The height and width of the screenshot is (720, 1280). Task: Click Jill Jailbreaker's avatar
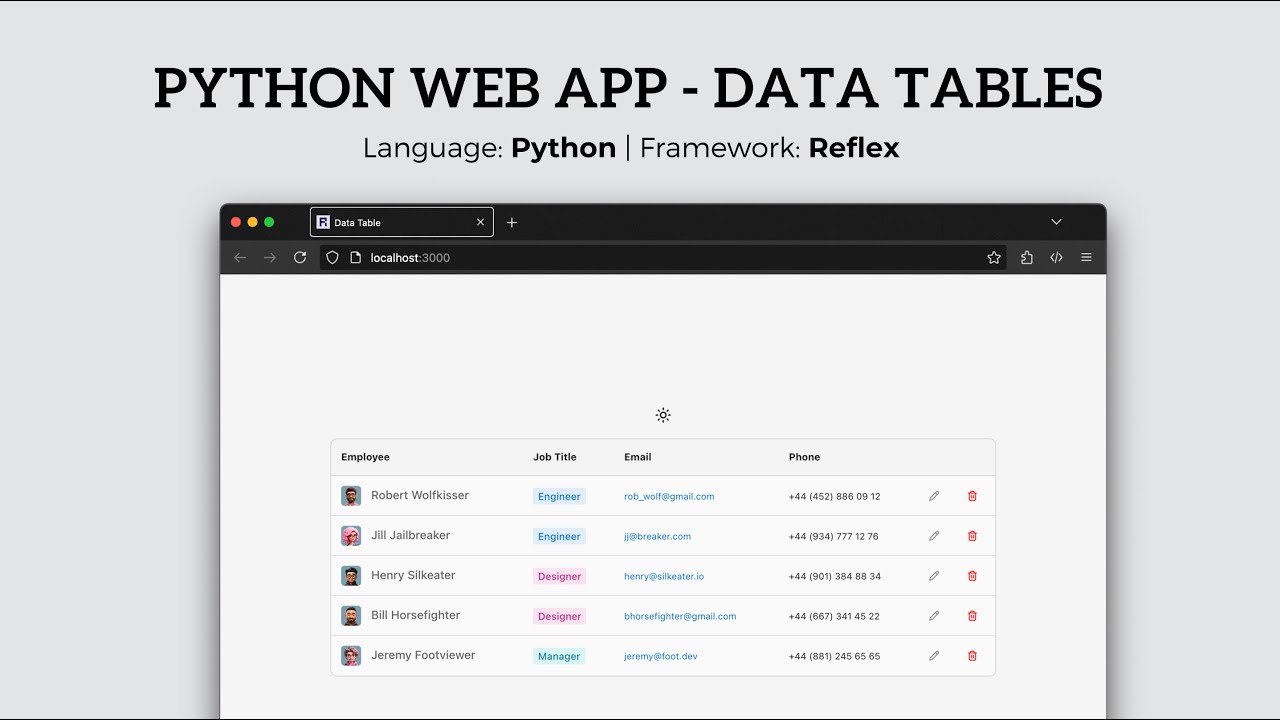click(x=351, y=536)
